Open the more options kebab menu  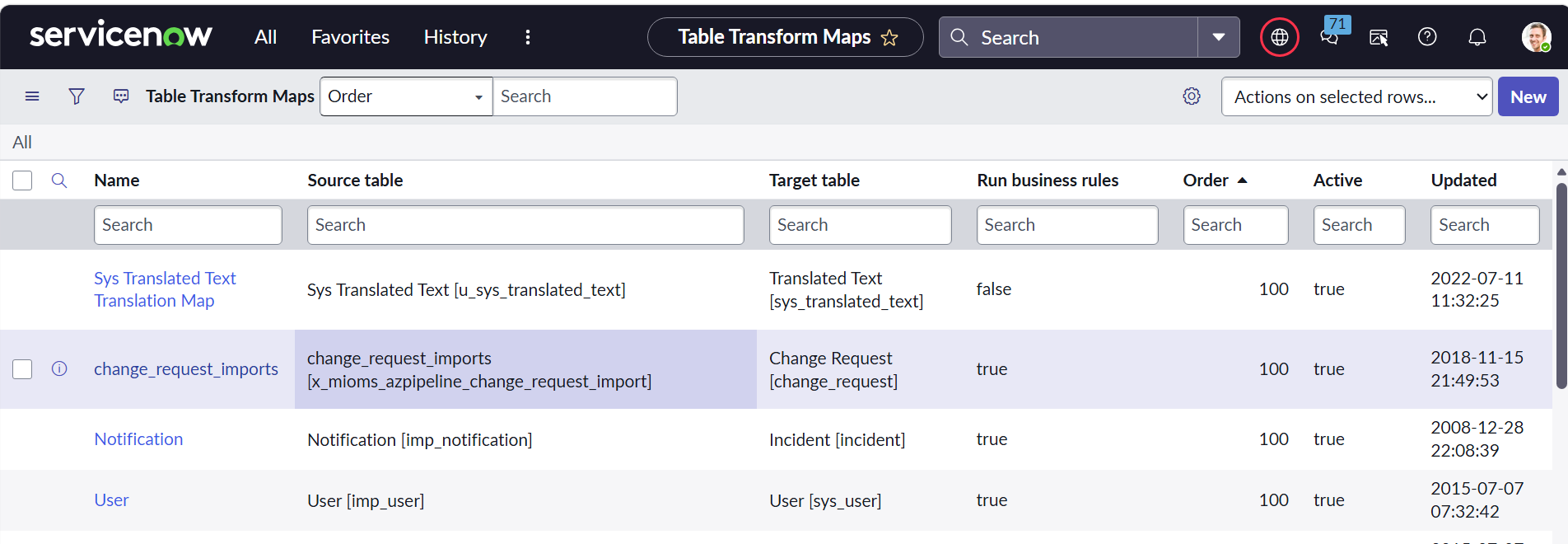[x=528, y=37]
